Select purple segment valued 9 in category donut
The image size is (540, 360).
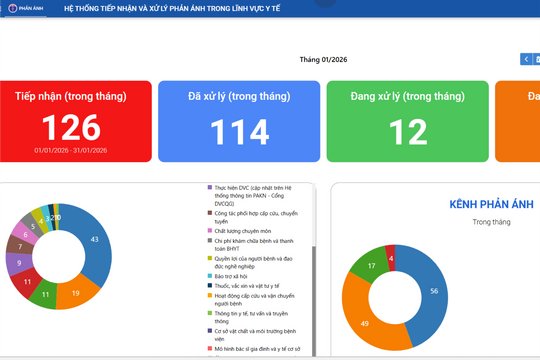tap(19, 263)
